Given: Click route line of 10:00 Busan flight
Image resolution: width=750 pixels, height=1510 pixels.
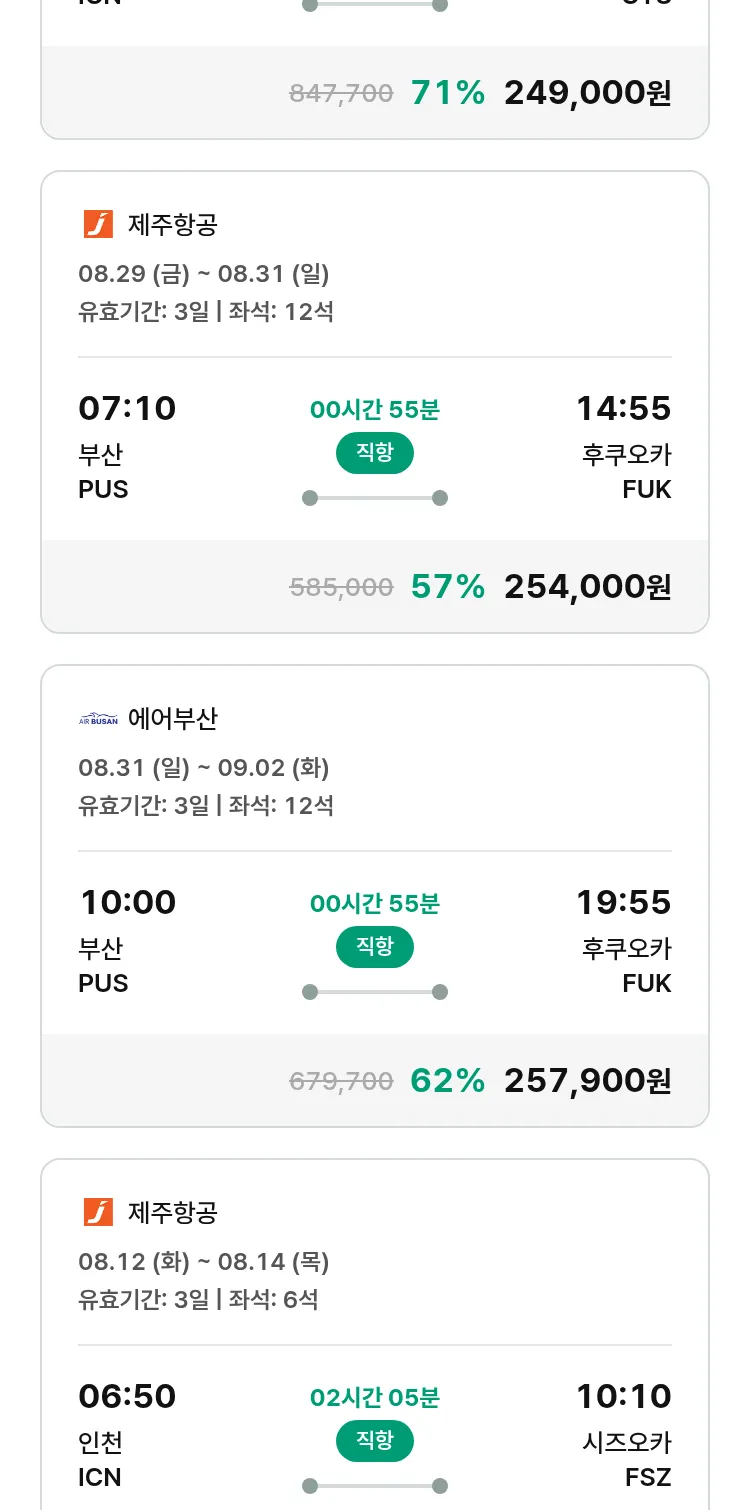Looking at the screenshot, I should pos(374,992).
